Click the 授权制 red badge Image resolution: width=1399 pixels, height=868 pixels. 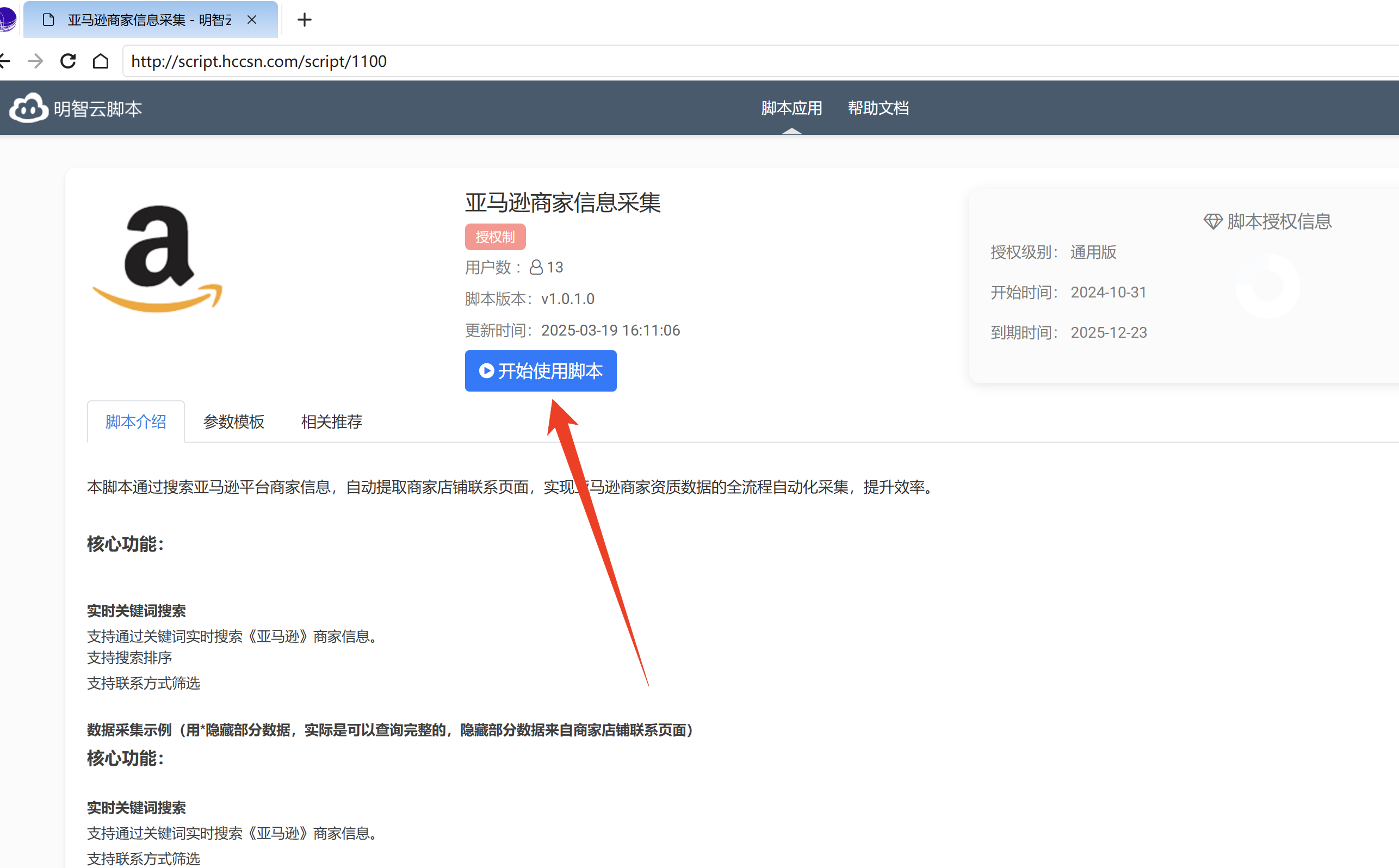click(x=495, y=237)
